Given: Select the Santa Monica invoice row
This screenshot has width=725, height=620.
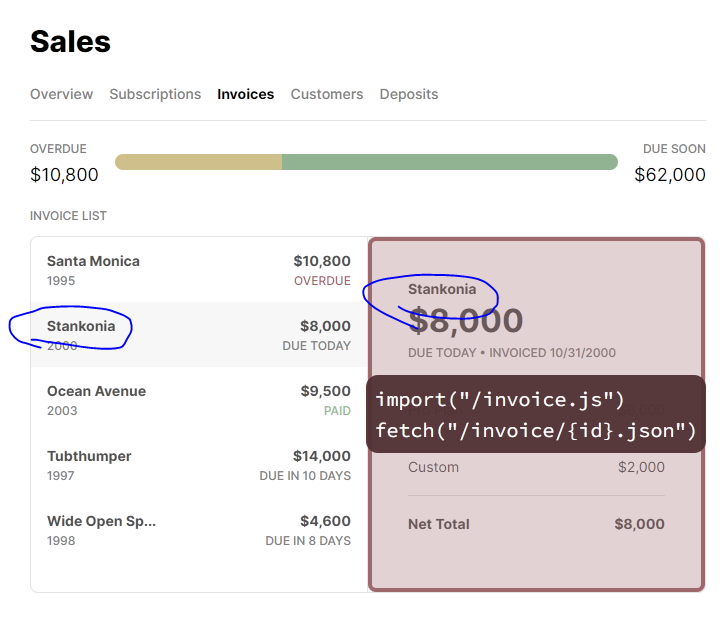Looking at the screenshot, I should coord(199,270).
